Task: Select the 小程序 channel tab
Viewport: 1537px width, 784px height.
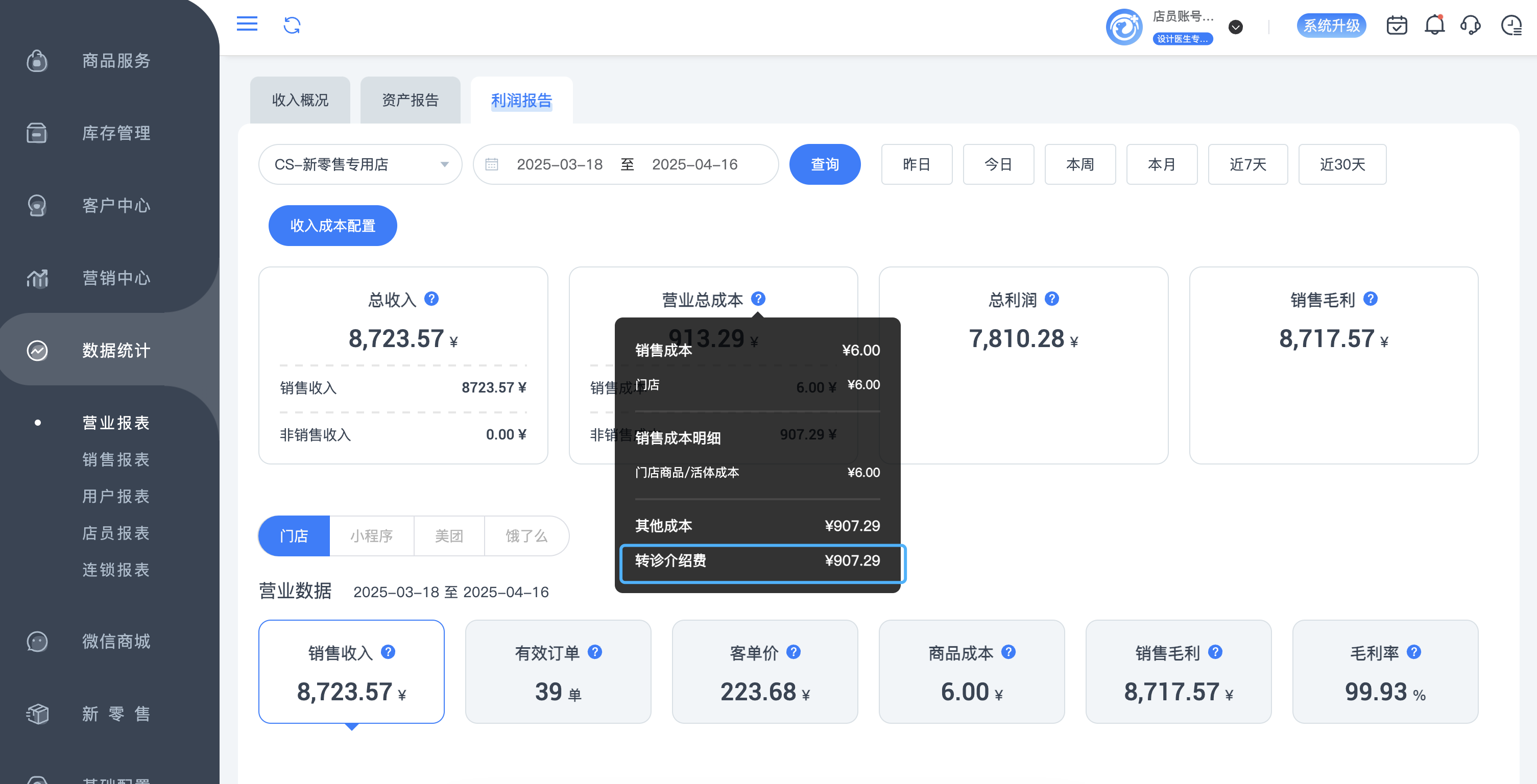Action: (x=372, y=536)
